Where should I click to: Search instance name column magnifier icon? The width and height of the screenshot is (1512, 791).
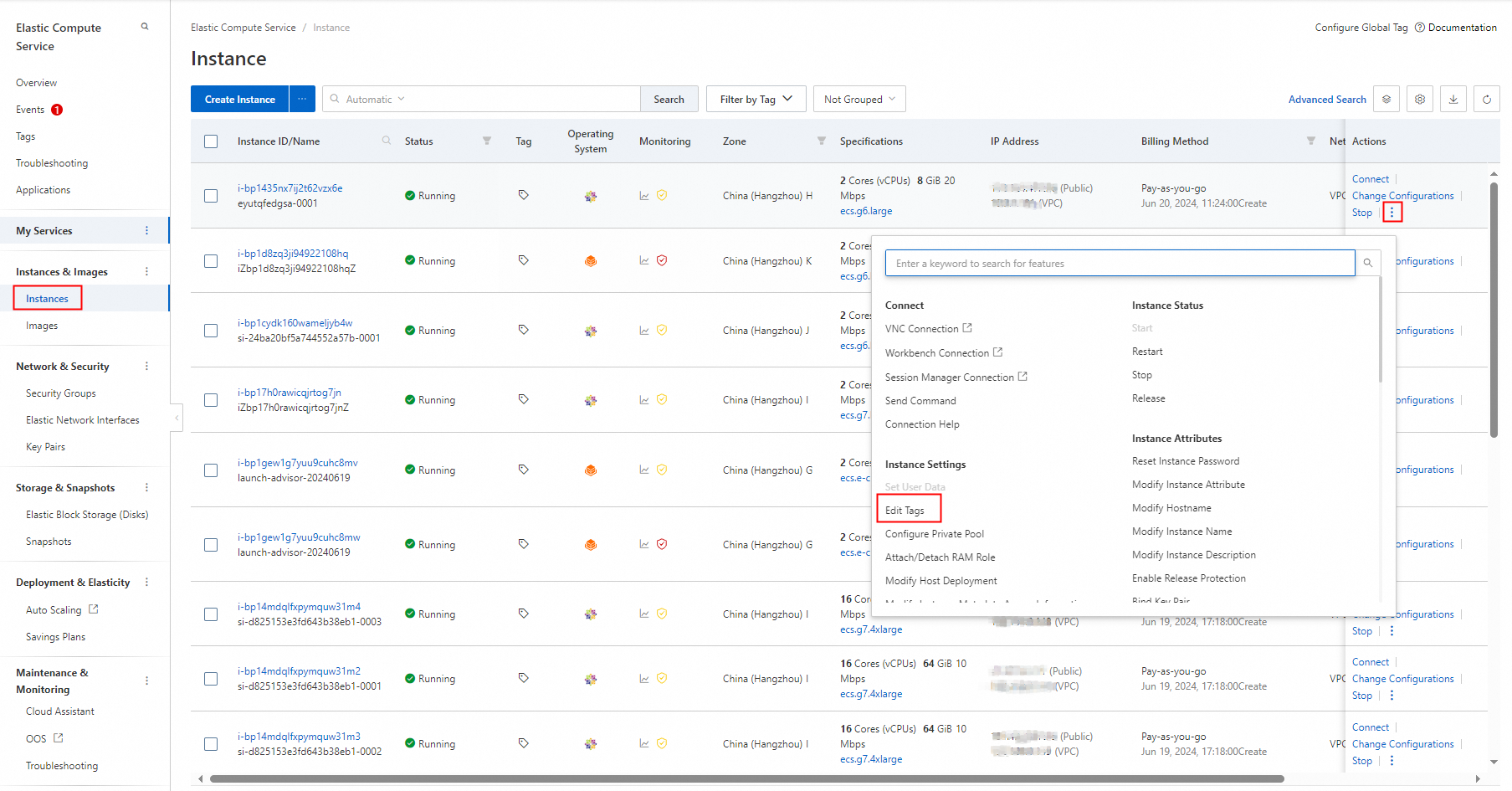pos(387,141)
